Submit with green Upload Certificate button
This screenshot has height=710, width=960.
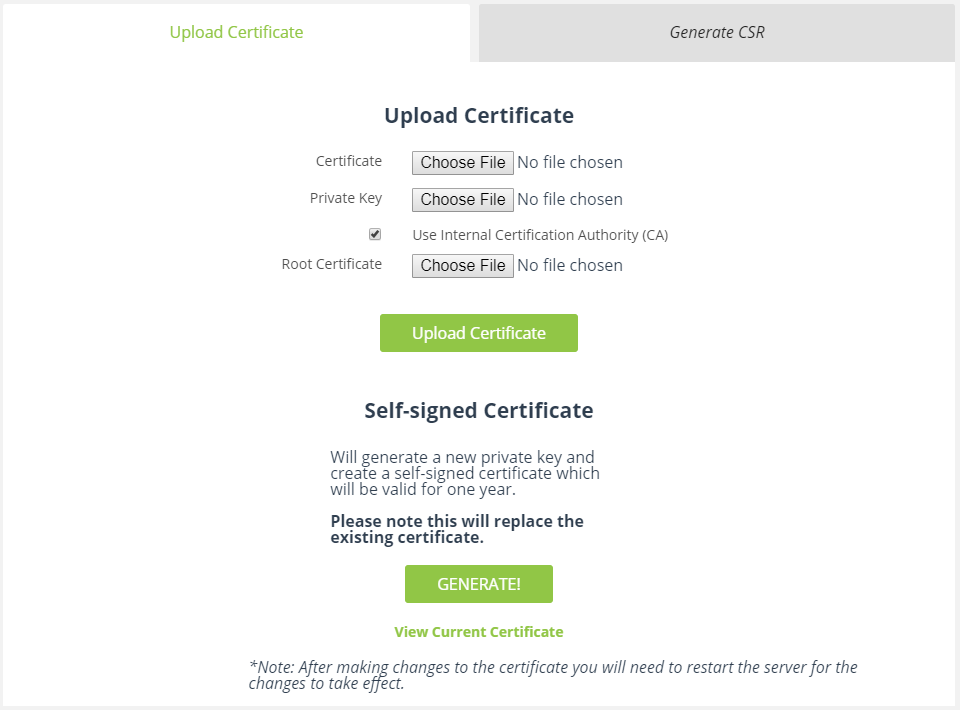click(479, 333)
